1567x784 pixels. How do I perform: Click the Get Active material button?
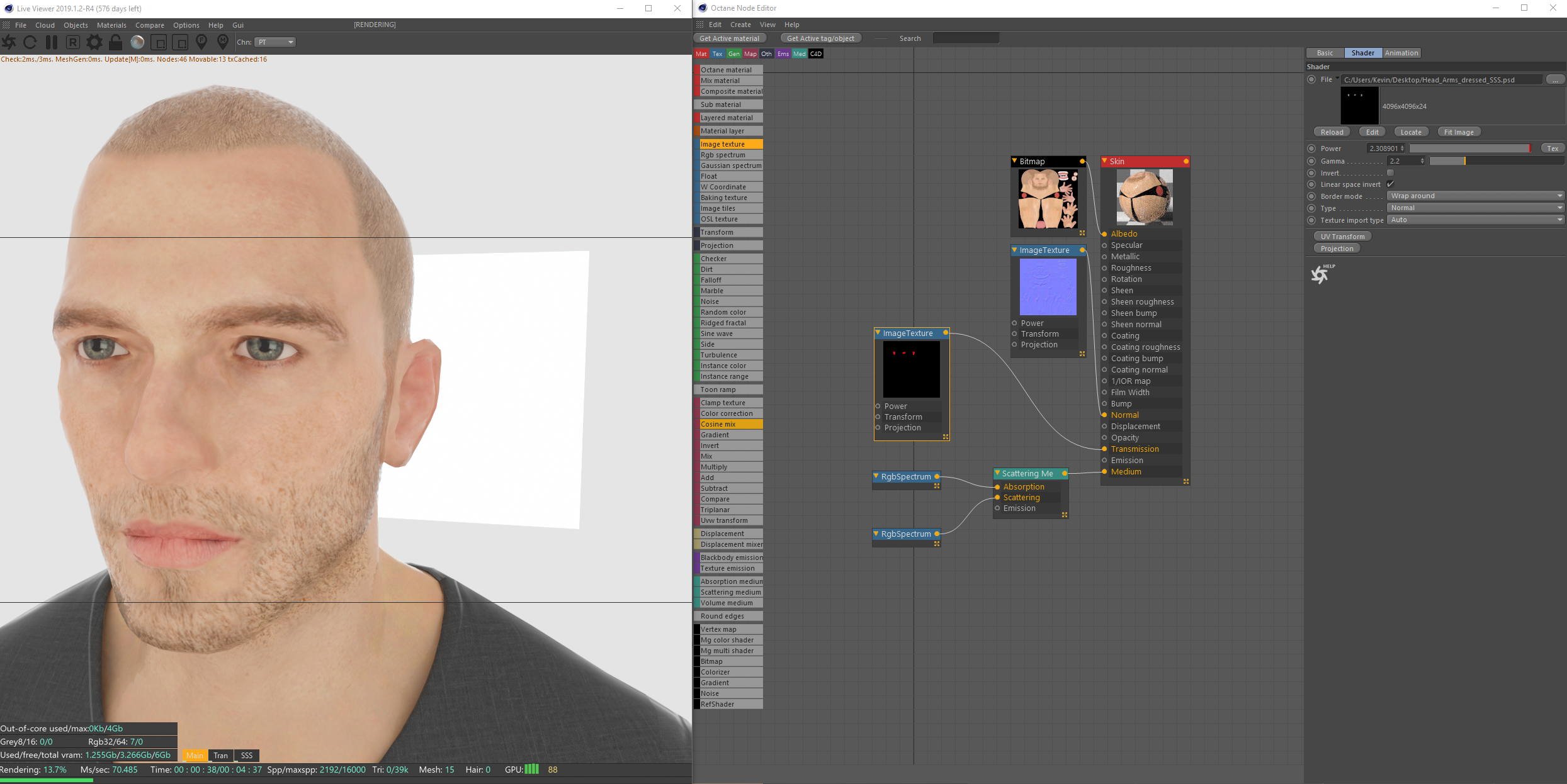(x=729, y=38)
